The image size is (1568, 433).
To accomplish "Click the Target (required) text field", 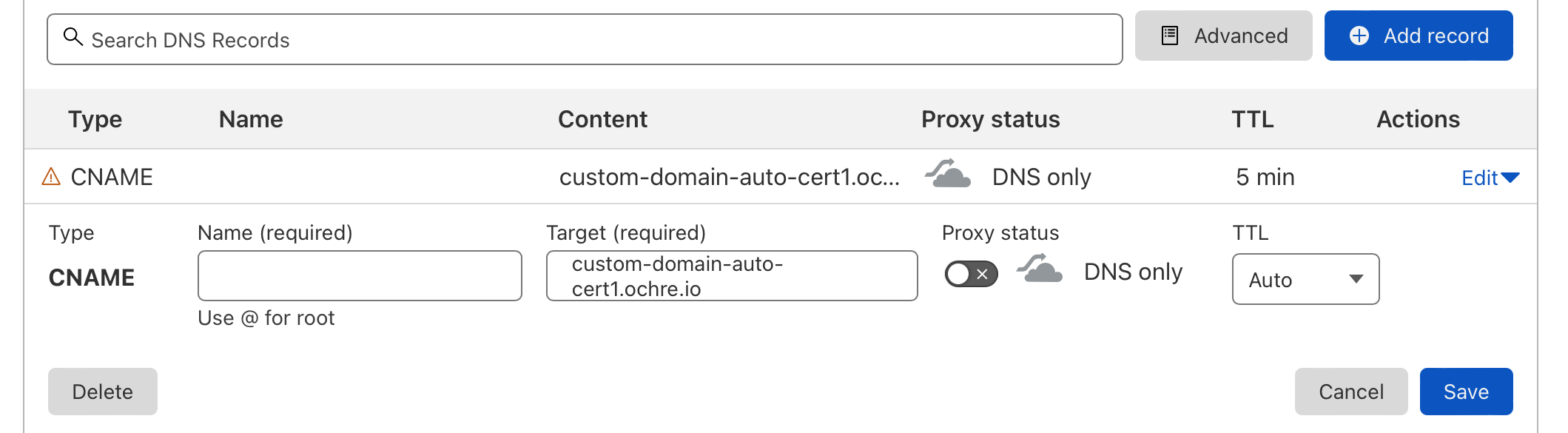I will [x=731, y=276].
